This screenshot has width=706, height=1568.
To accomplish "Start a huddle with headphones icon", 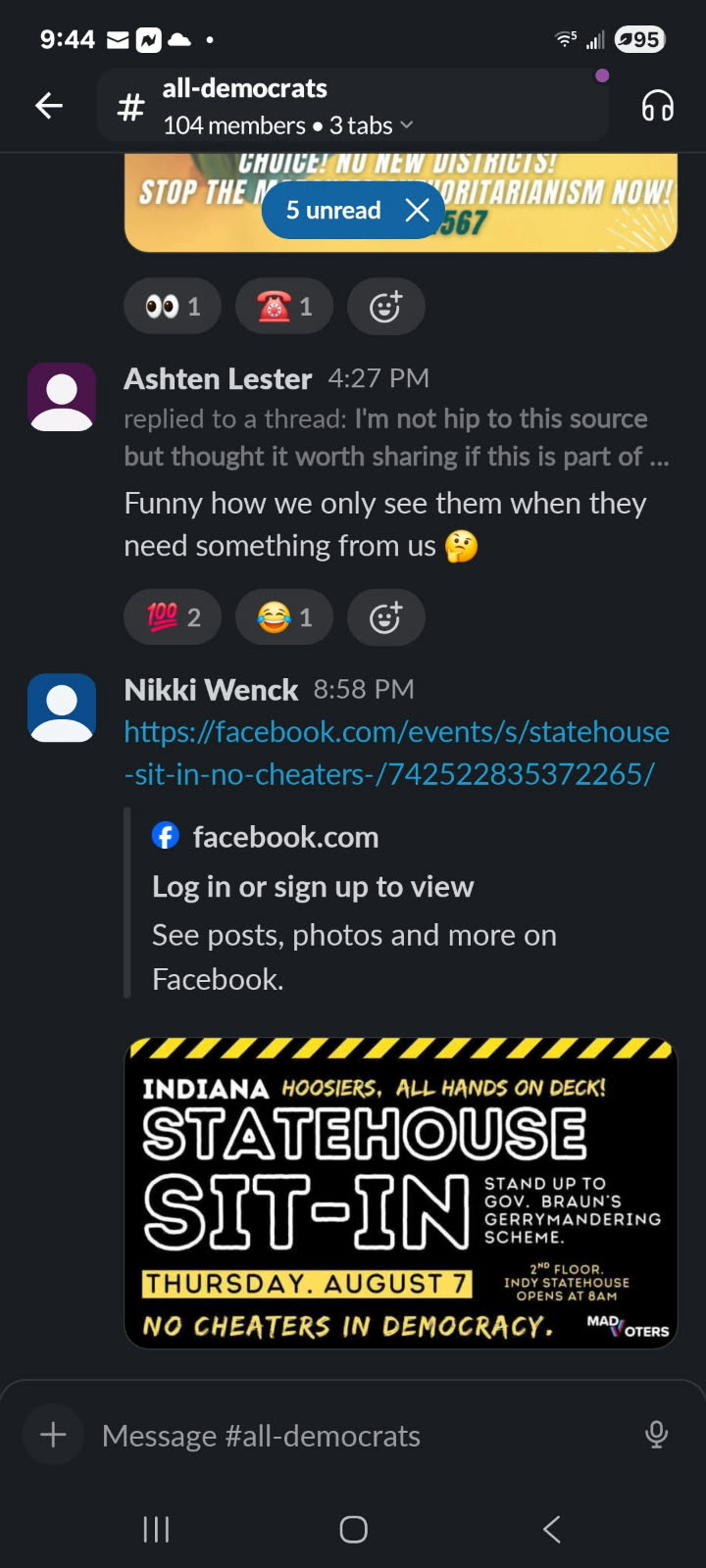I will [x=657, y=106].
